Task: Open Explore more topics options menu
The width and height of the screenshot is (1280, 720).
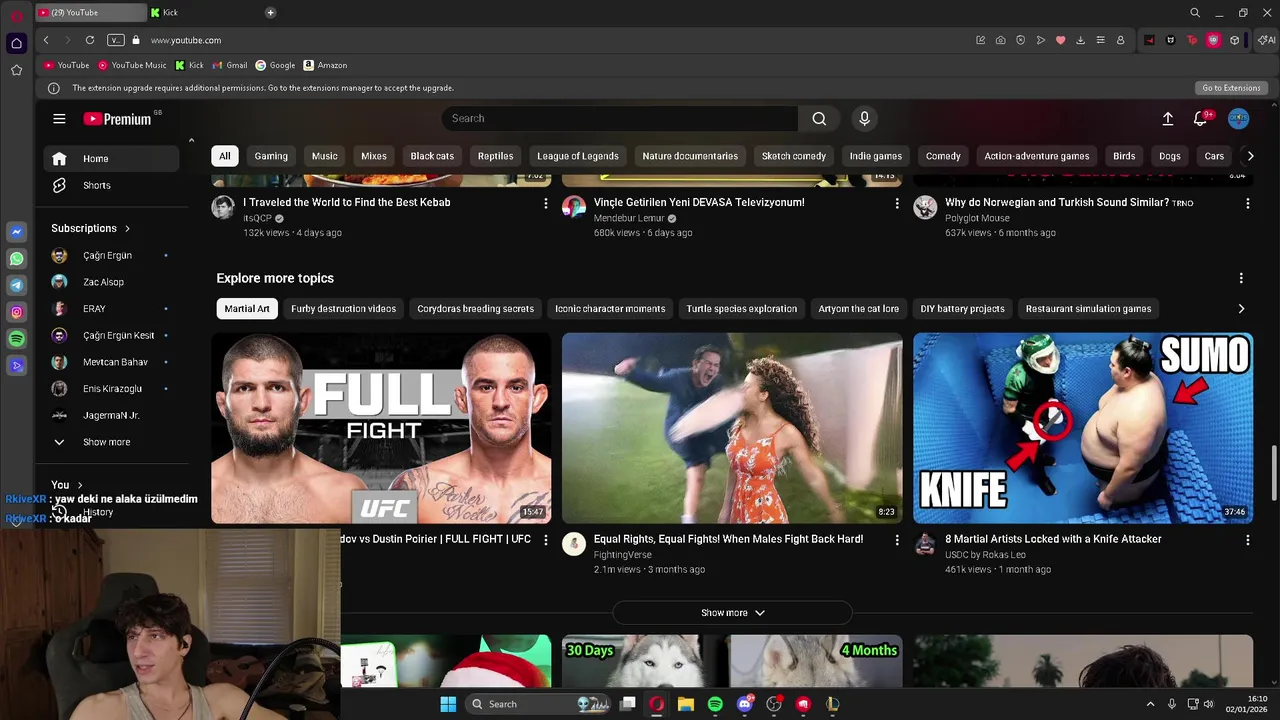Action: (1241, 278)
